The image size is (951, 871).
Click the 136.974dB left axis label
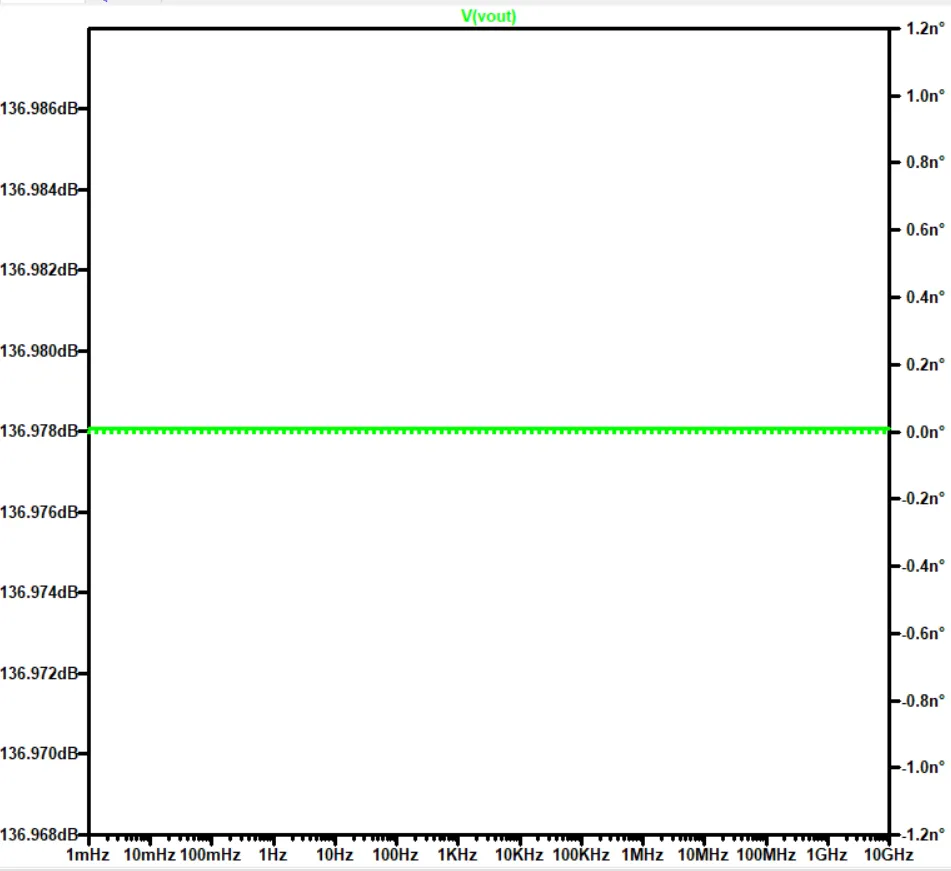point(39,592)
